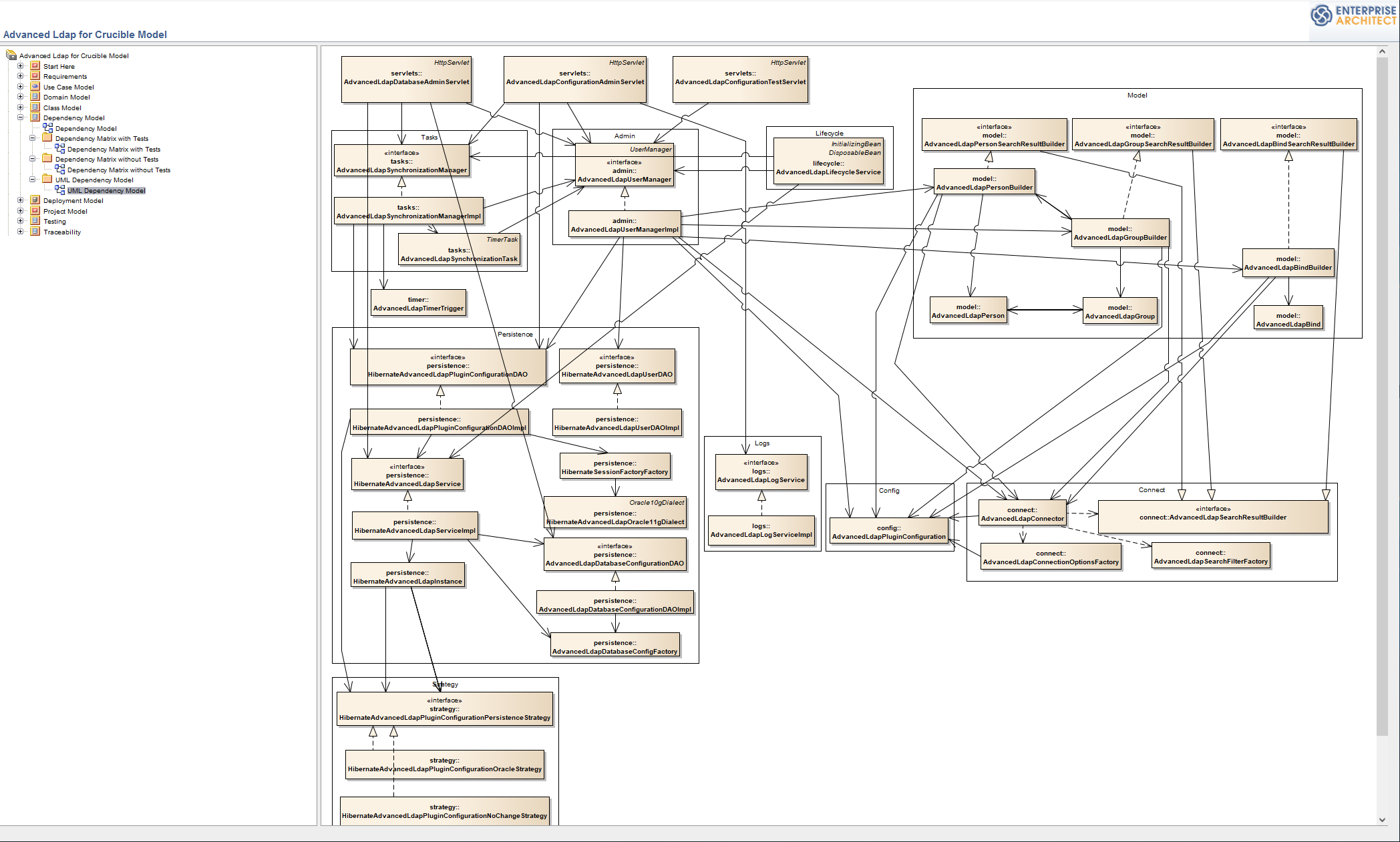Expand the Testing tree node
The height and width of the screenshot is (842, 1400).
(20, 221)
